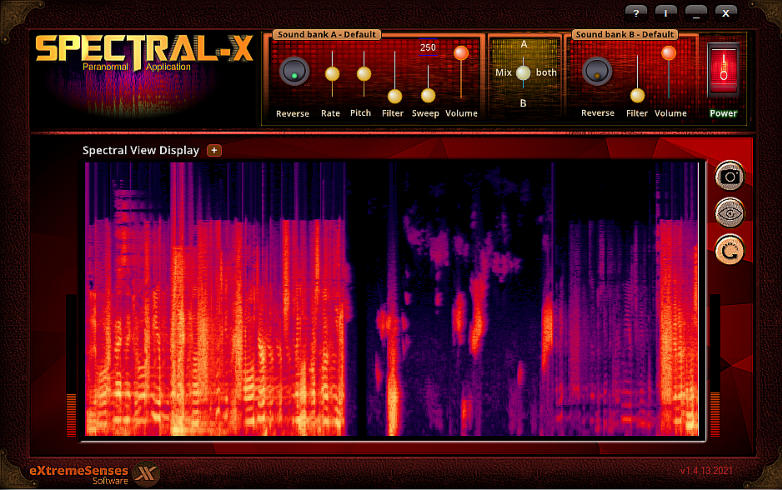Open help with the question mark button
The image size is (782, 490).
tap(636, 13)
